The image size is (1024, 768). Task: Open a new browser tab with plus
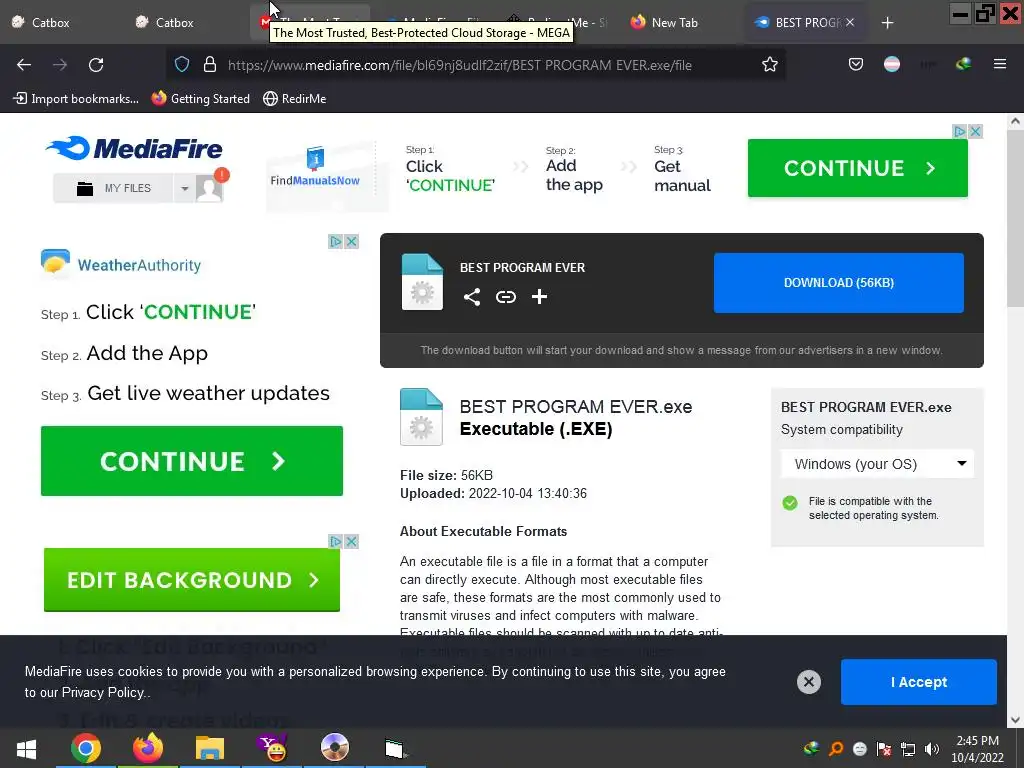tap(887, 23)
